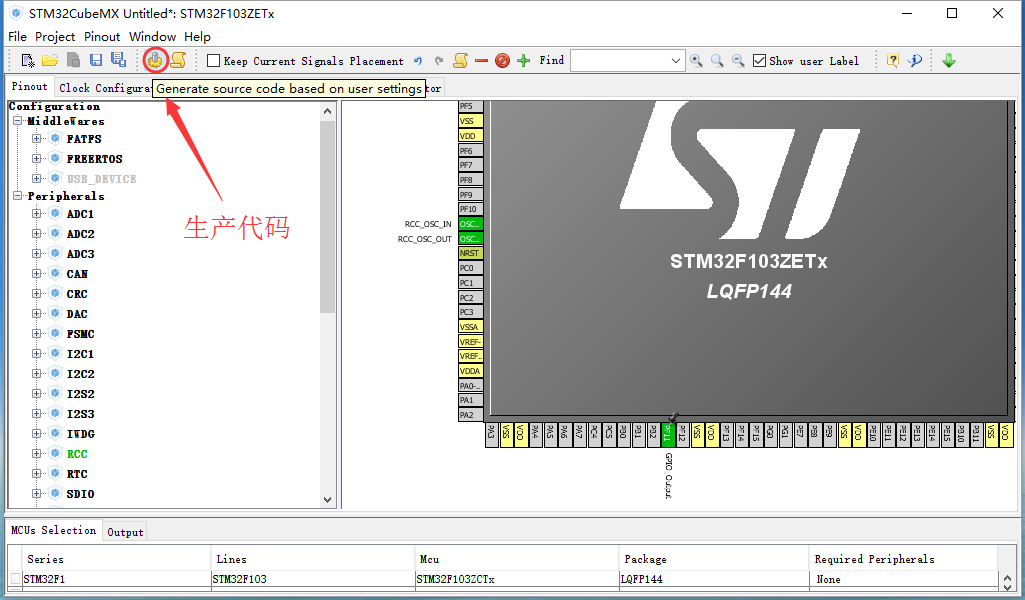The image size is (1025, 600).
Task: Select the IWDG tree item
Action: click(80, 434)
